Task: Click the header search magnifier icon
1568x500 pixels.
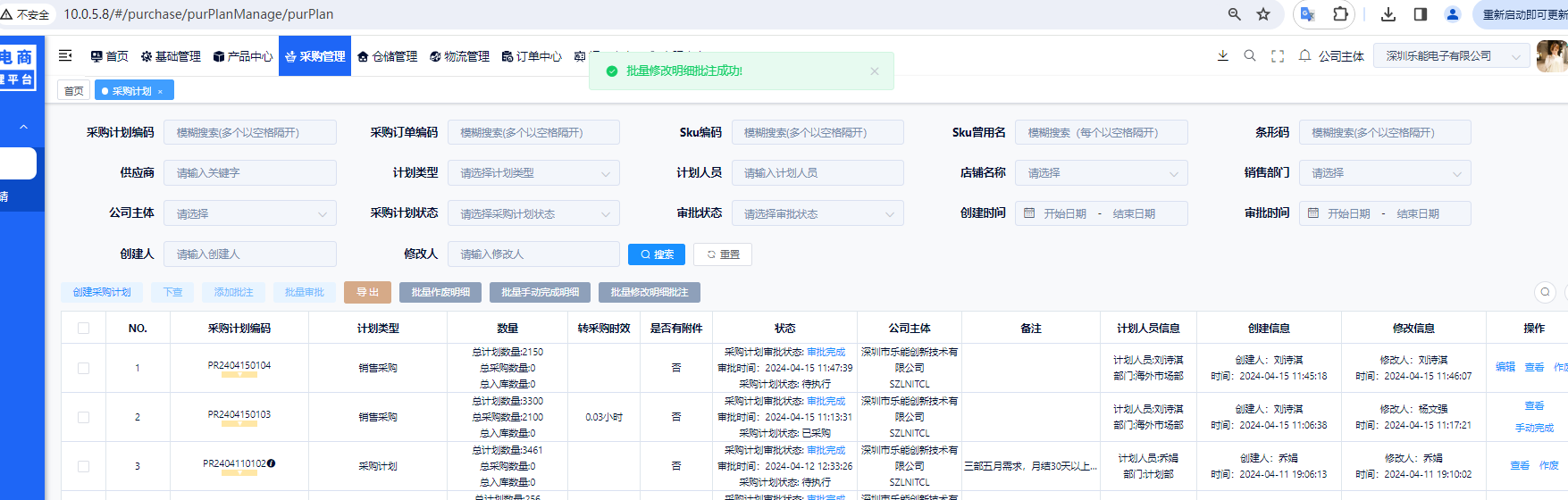Action: pyautogui.click(x=1250, y=55)
